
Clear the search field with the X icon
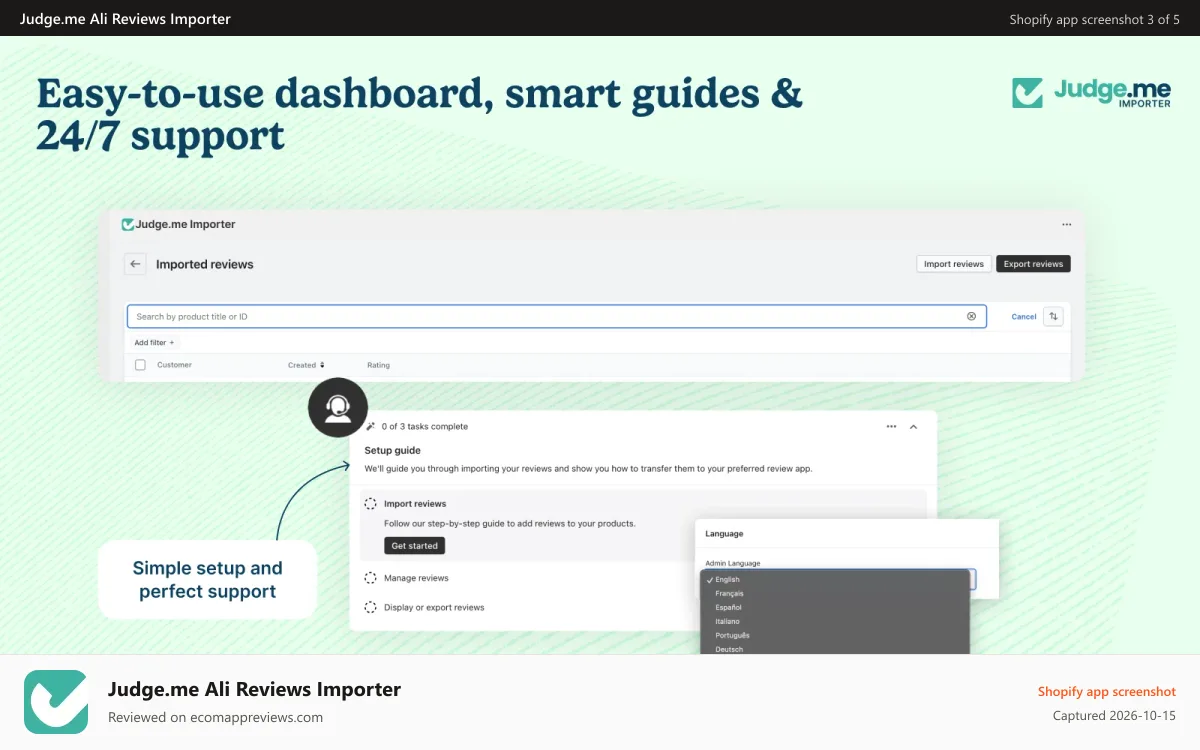[x=971, y=316]
